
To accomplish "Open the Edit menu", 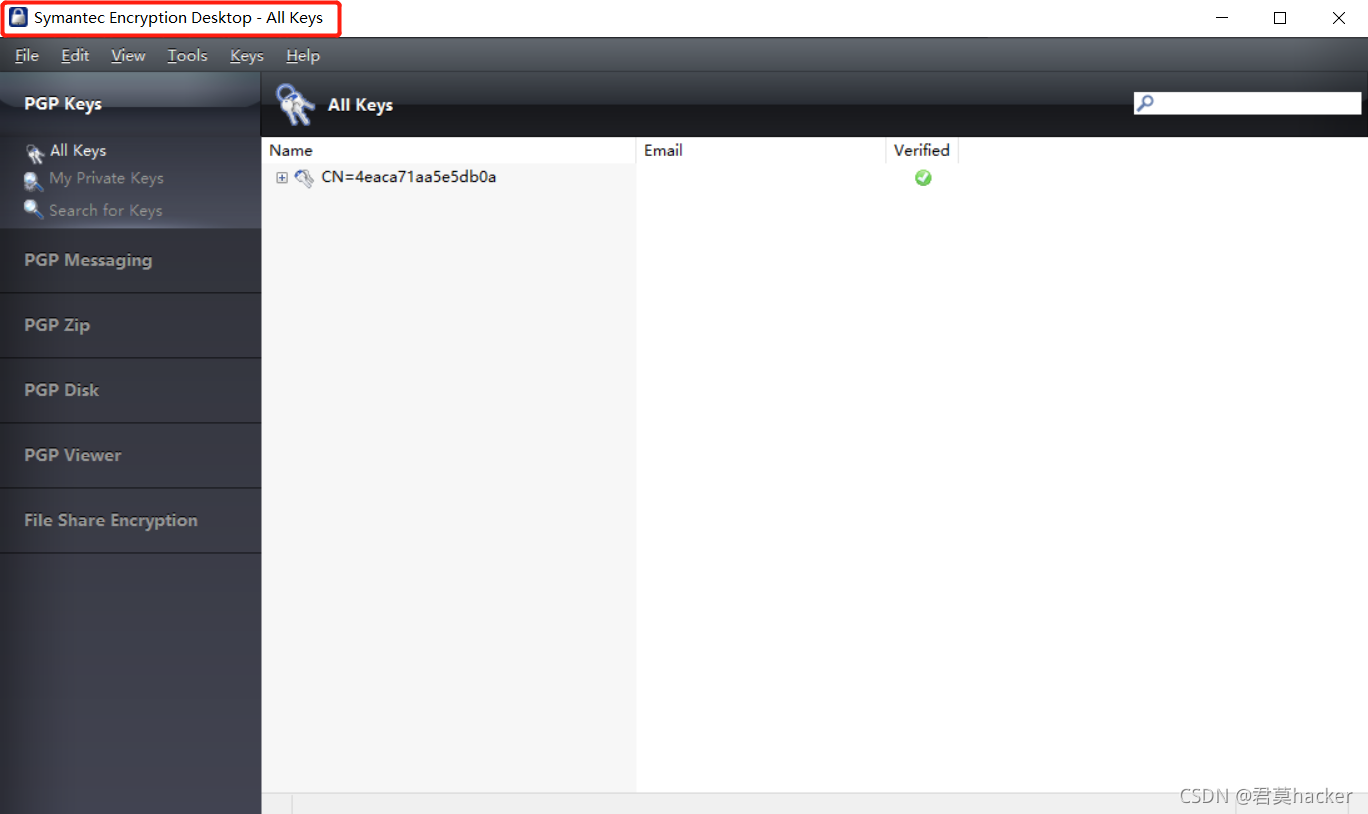I will point(75,55).
